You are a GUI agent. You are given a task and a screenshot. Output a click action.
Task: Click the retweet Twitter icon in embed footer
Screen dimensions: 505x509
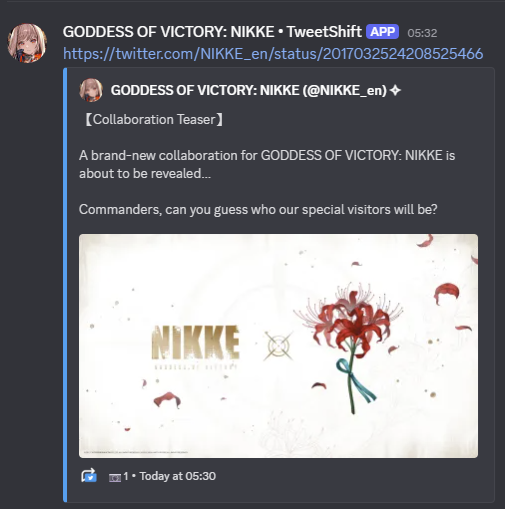click(x=89, y=476)
